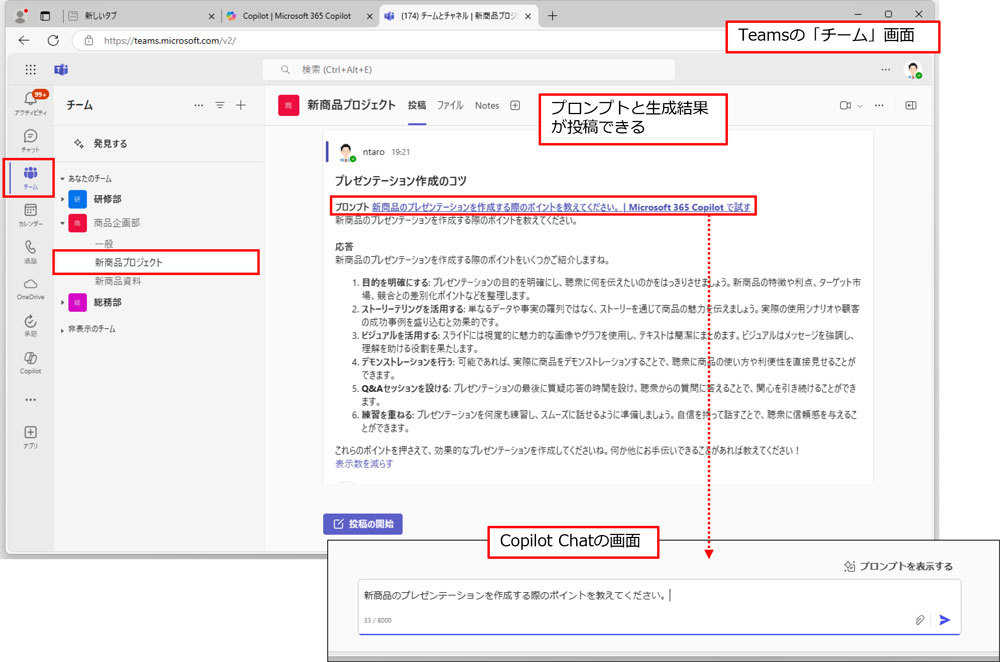Switch to the ファイル tab
Viewport: 1000px width, 662px height.
coord(452,105)
